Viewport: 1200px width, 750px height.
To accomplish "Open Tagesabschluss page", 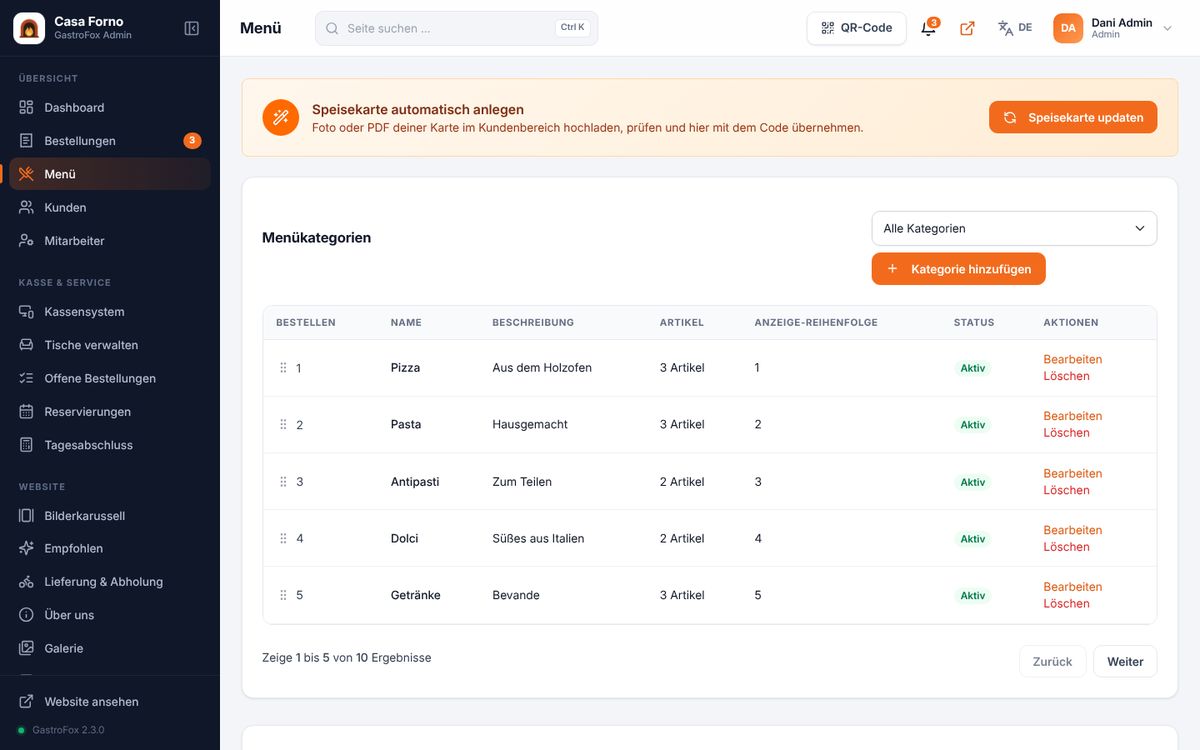I will [110, 445].
